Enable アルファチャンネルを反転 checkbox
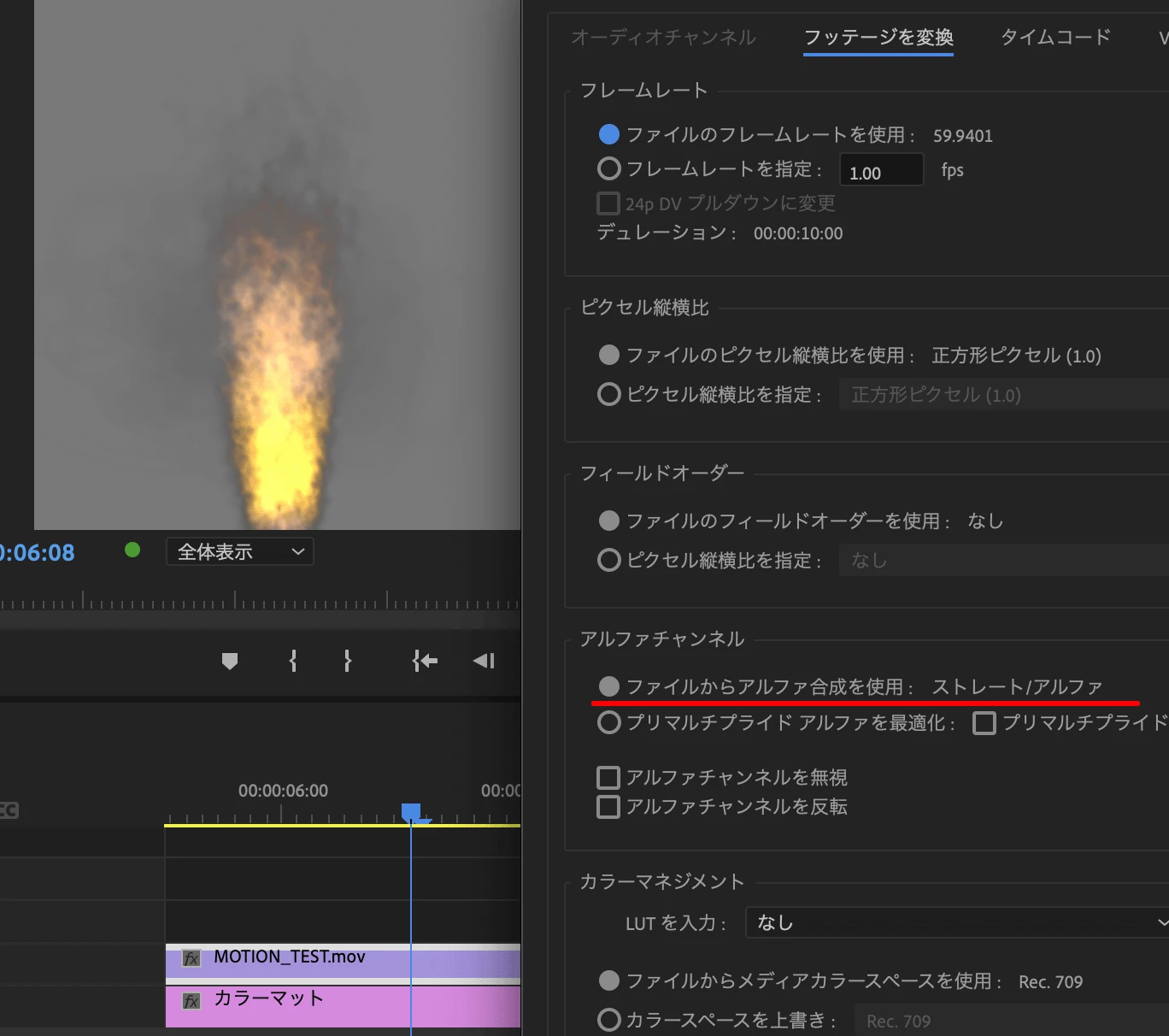 [608, 807]
